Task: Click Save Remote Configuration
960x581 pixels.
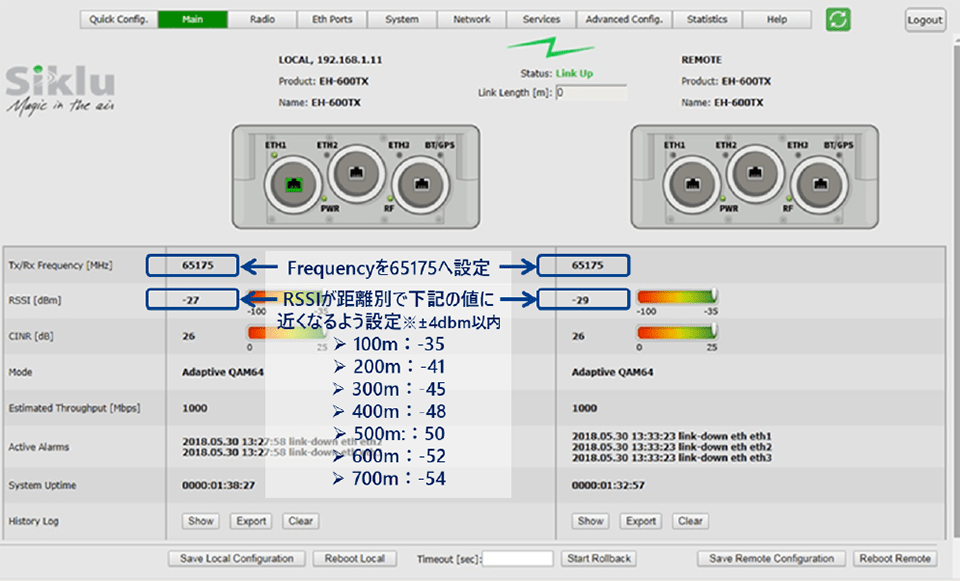Action: click(771, 558)
